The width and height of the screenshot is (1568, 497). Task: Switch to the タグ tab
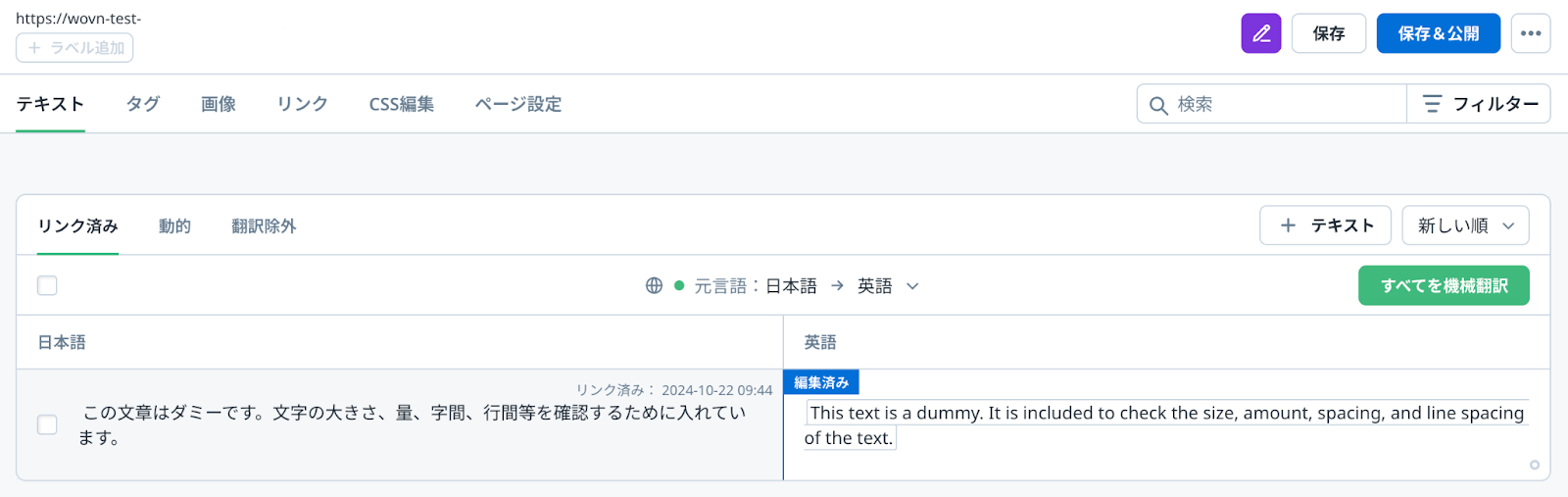tap(143, 104)
